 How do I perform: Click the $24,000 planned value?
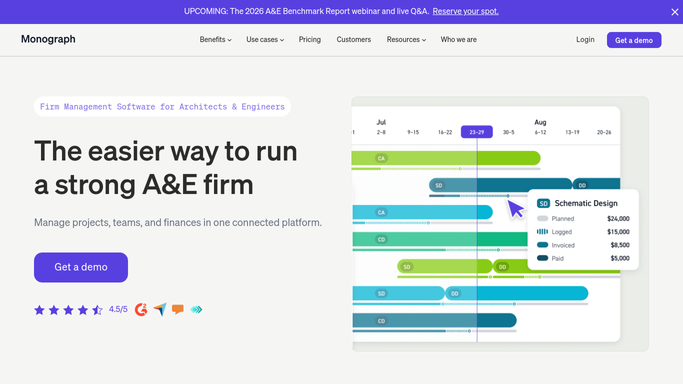[x=618, y=219]
